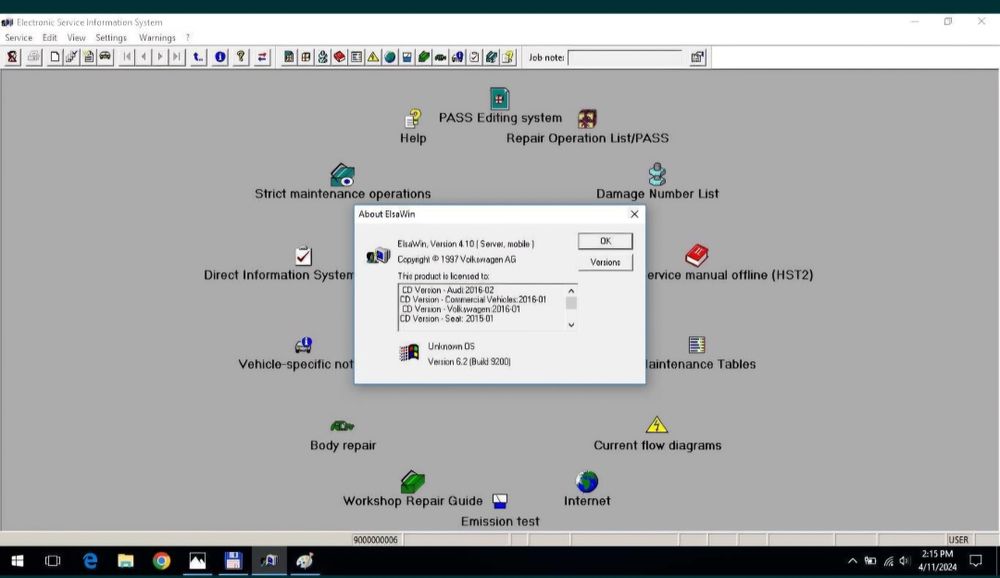The width and height of the screenshot is (1000, 578).
Task: Open File Explorer from taskbar
Action: tap(126, 561)
